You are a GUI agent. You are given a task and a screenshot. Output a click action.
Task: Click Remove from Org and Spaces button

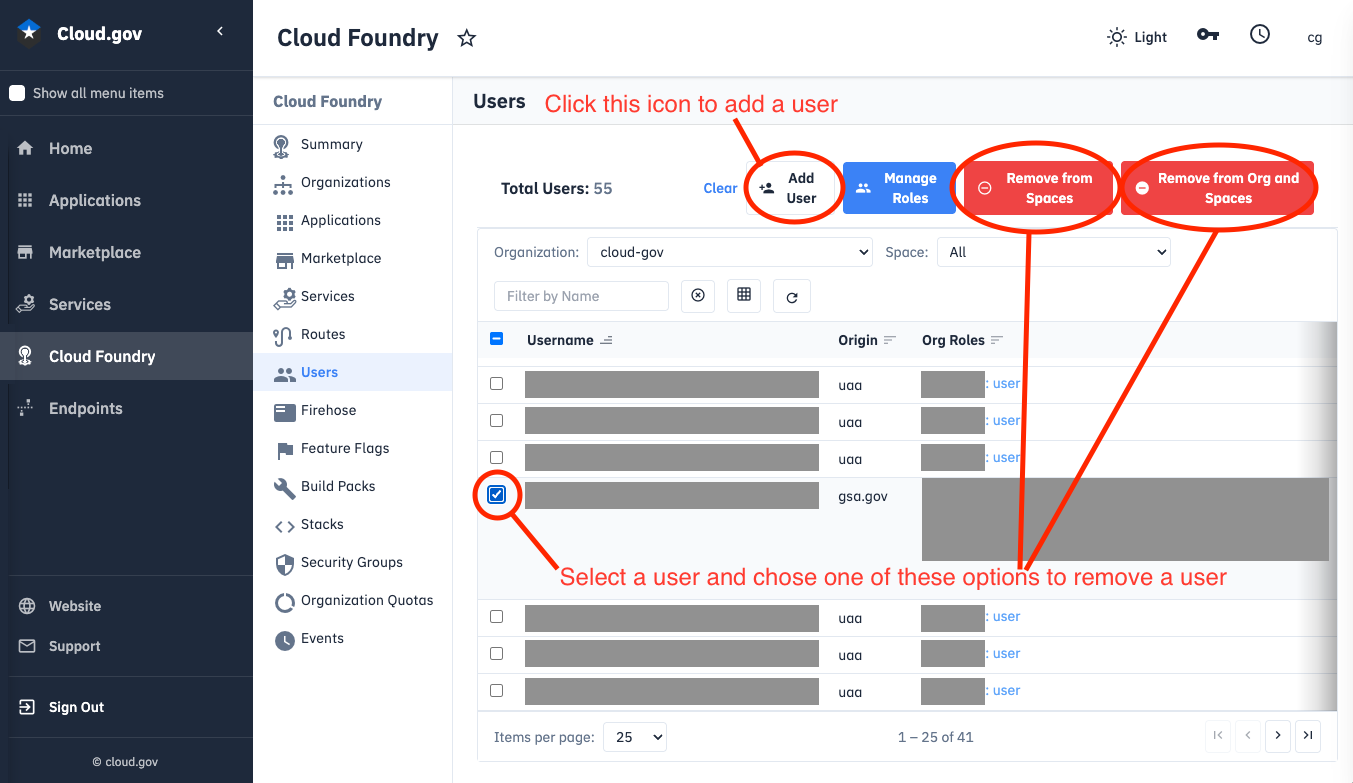click(x=1217, y=188)
